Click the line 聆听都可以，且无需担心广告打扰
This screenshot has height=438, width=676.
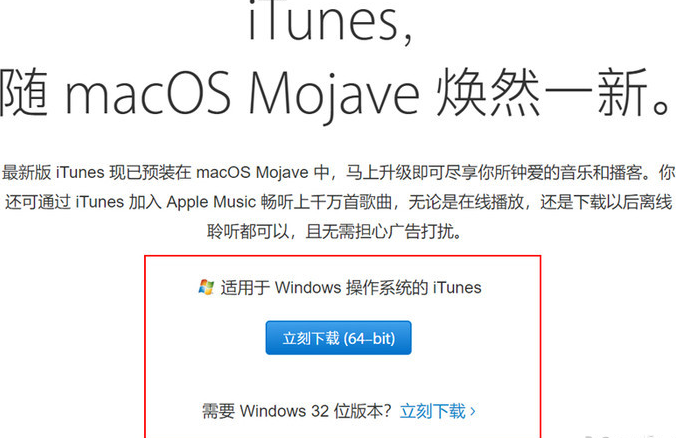coord(335,232)
